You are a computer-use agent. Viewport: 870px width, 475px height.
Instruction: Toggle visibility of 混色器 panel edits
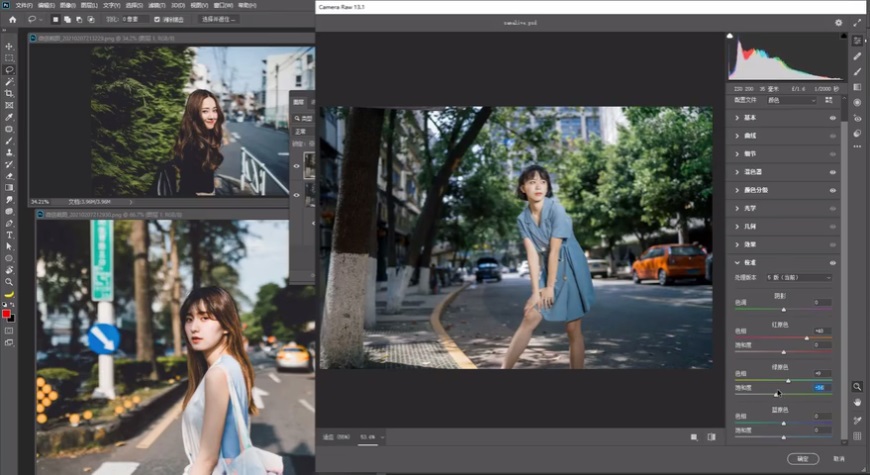pos(833,172)
